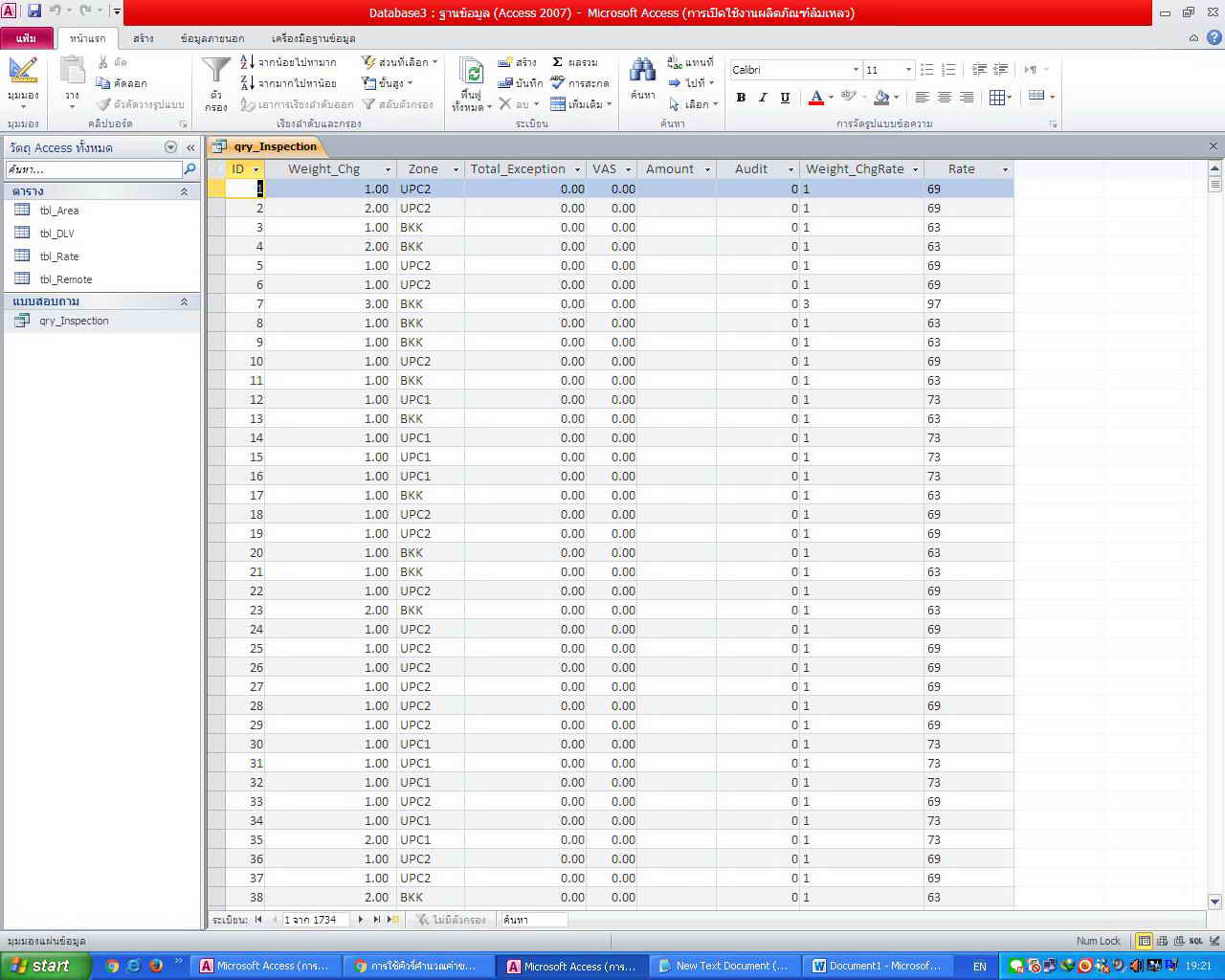Switch to Database Tools (เครื่องมือฐานข้อมูล) tab
Image resolution: width=1225 pixels, height=980 pixels.
(314, 38)
